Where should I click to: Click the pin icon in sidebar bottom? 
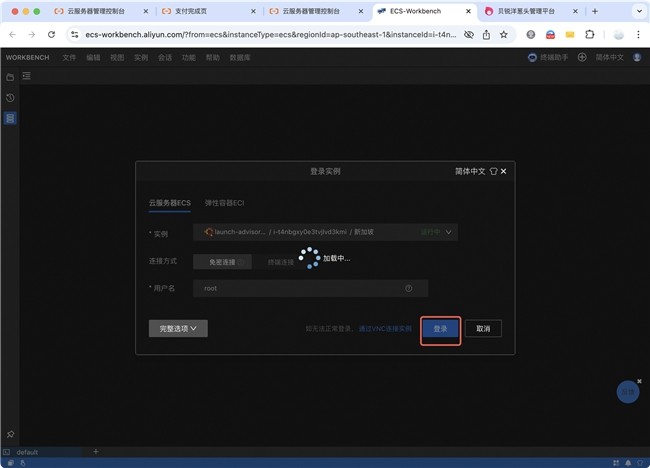[x=10, y=434]
